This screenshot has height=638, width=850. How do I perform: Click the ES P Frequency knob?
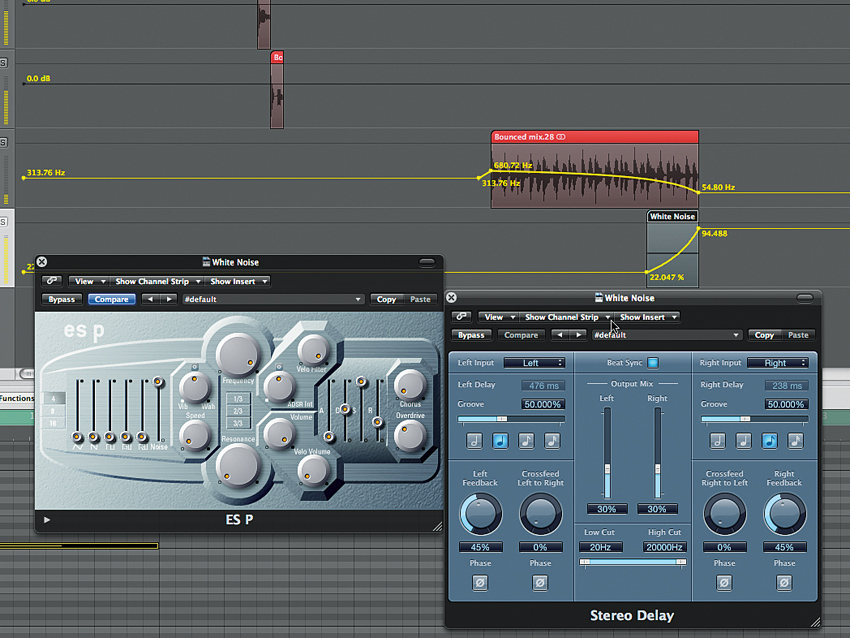pos(237,355)
